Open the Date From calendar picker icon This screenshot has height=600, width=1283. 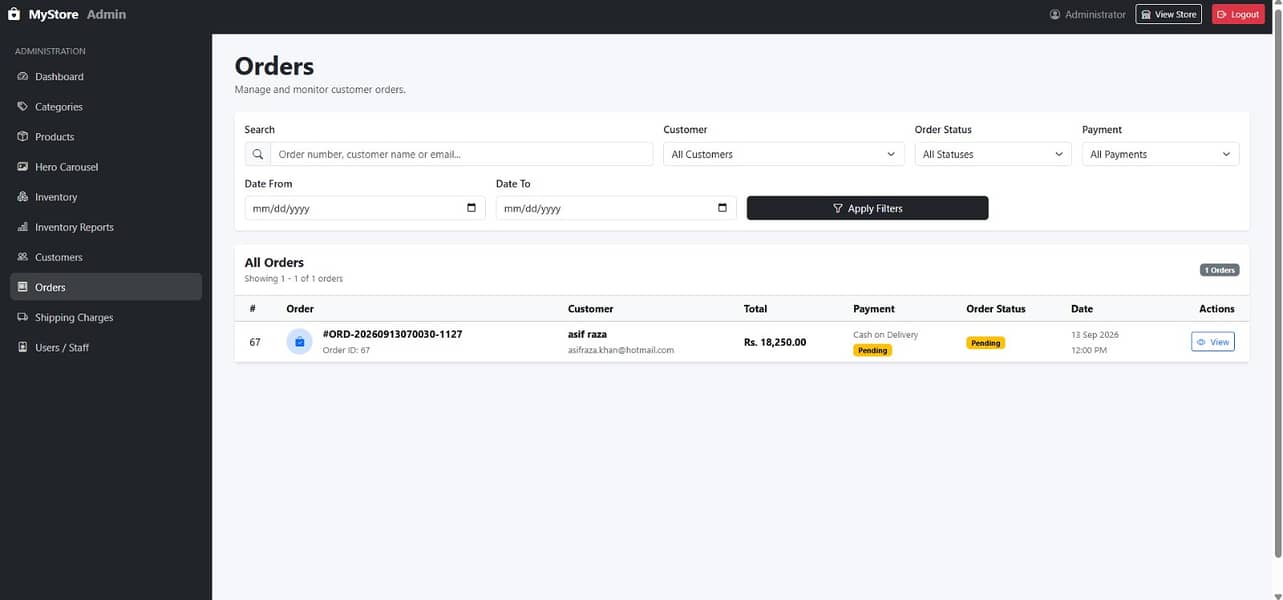472,208
